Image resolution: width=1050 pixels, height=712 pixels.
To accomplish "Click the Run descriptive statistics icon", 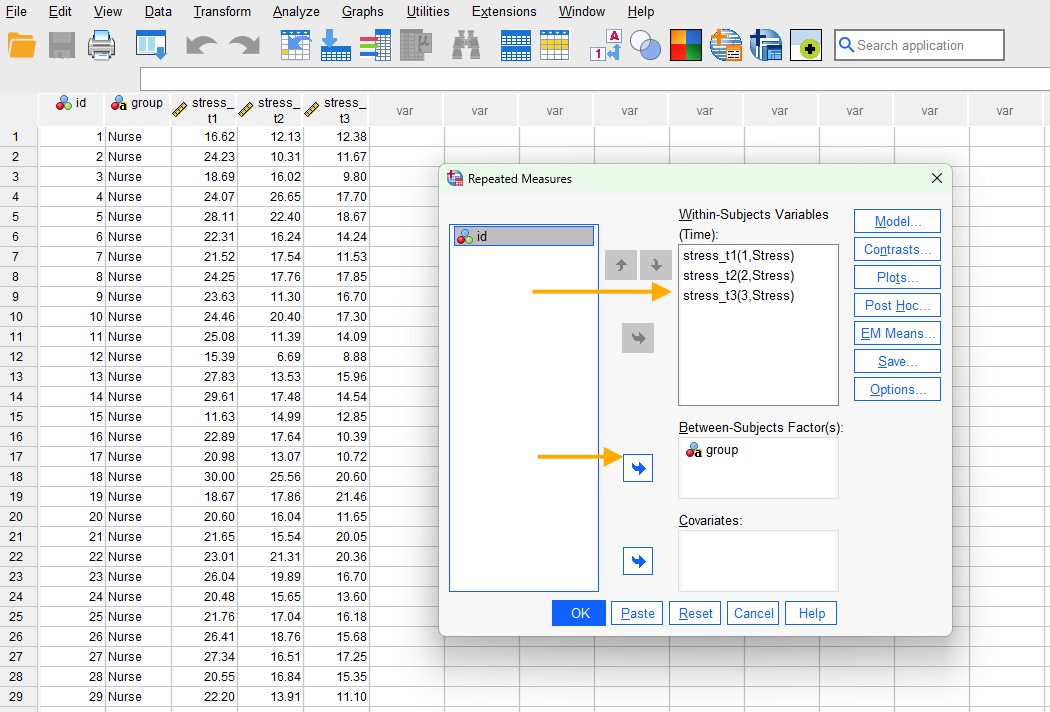I will 416,46.
